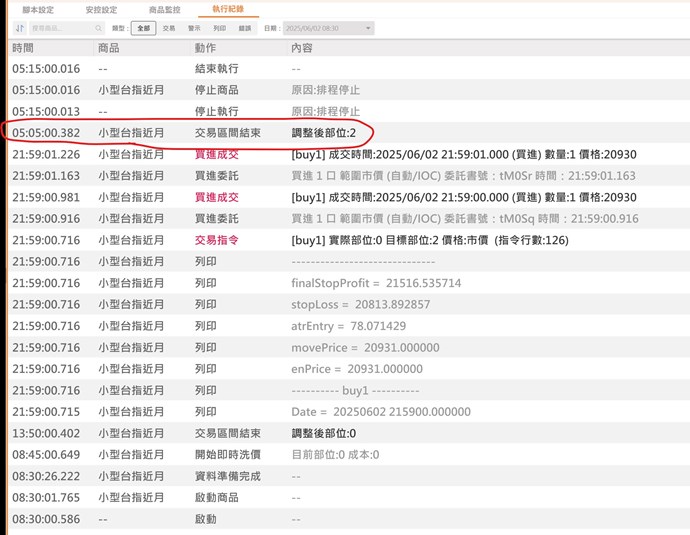
Task: Select the 全部 type filter
Action: pos(144,29)
